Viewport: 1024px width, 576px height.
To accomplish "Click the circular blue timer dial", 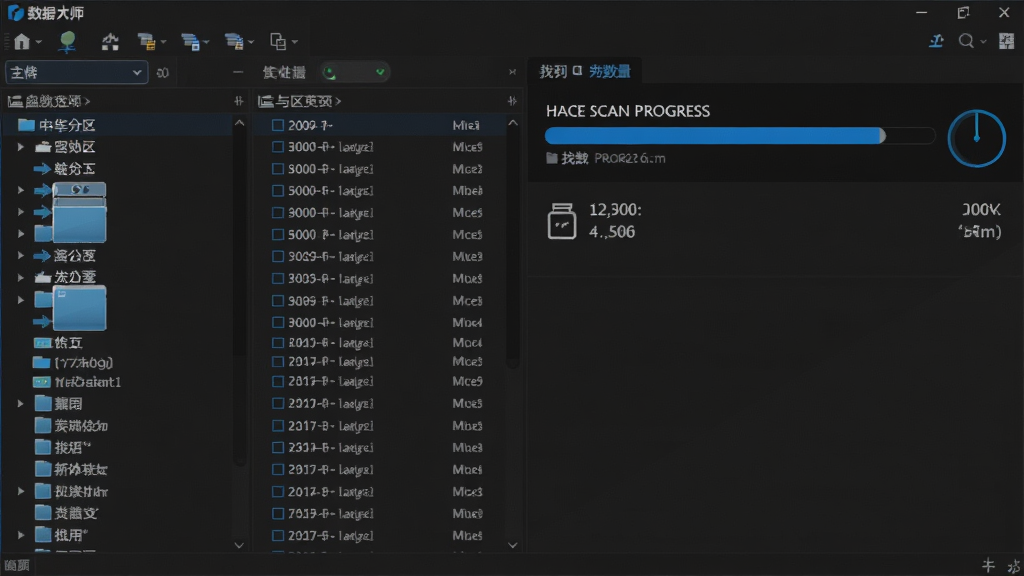I will (976, 138).
